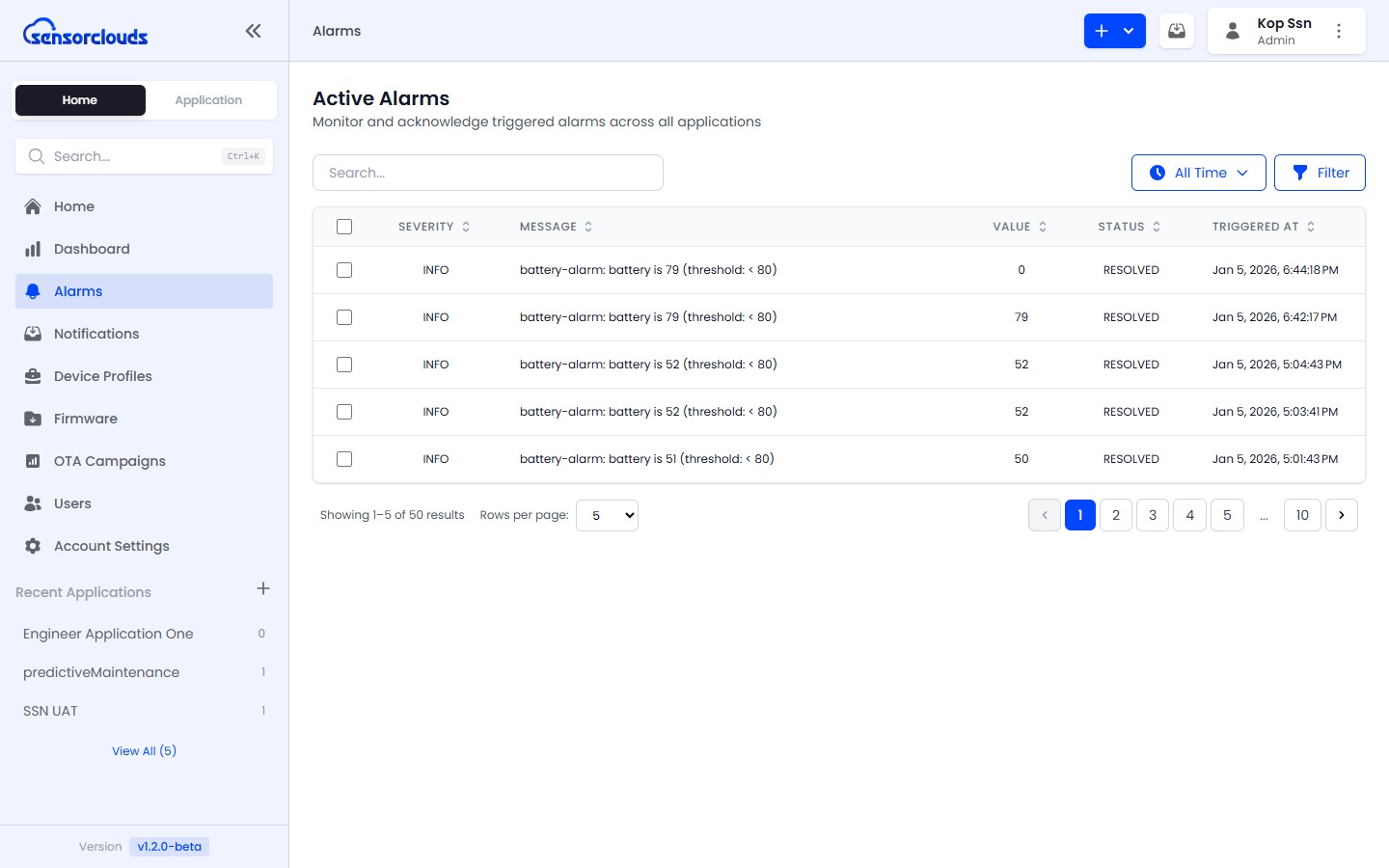Screen dimensions: 1389x868
Task: Click the Account Settings gear icon
Action: pyautogui.click(x=33, y=546)
